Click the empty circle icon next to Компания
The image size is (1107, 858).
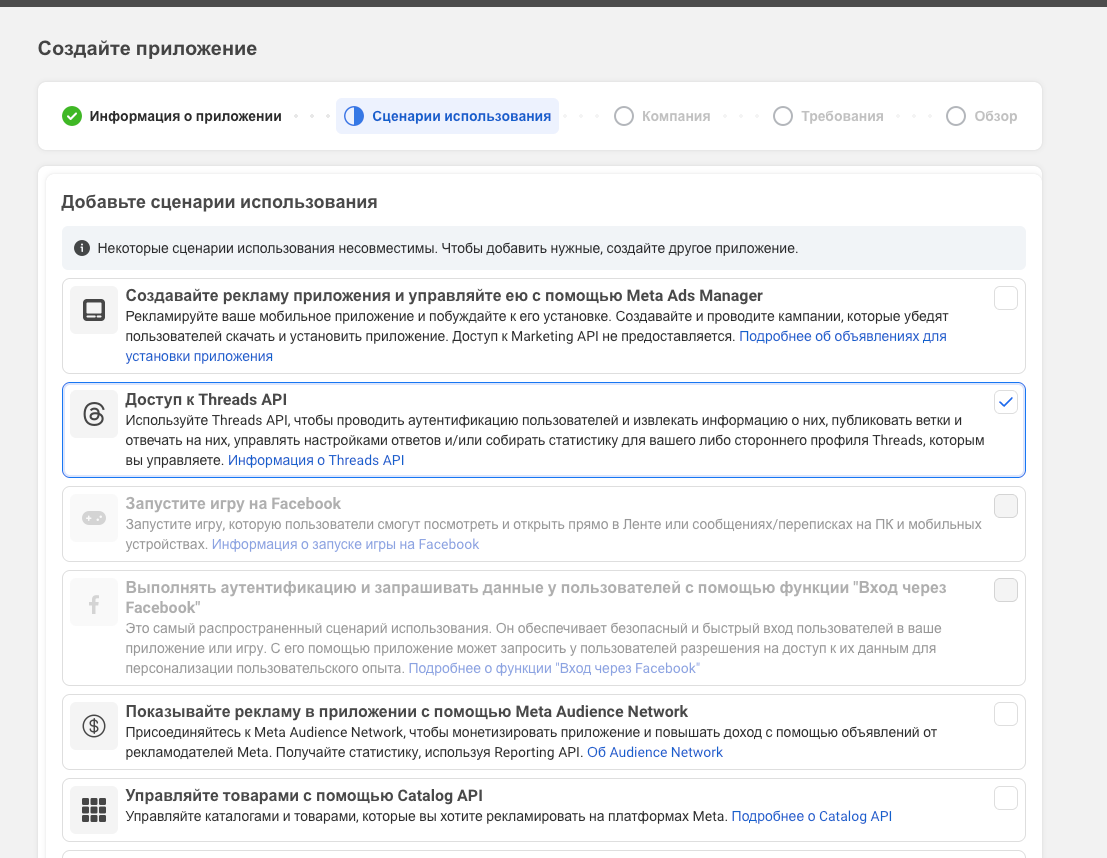623,116
